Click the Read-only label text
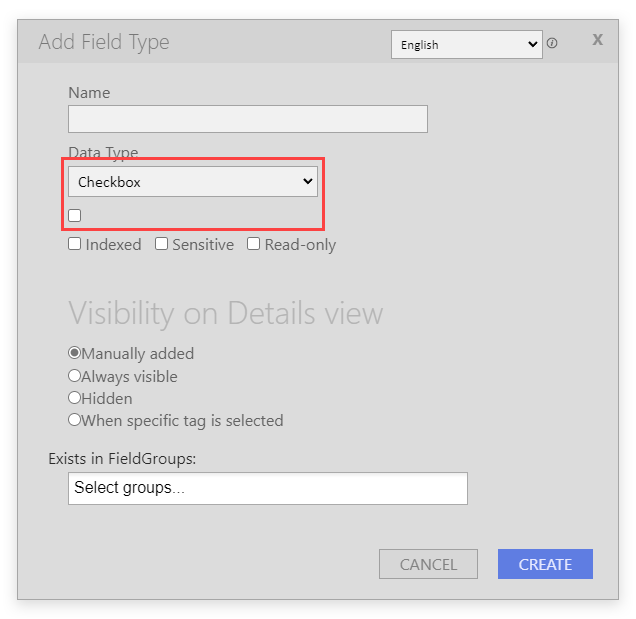 [301, 245]
